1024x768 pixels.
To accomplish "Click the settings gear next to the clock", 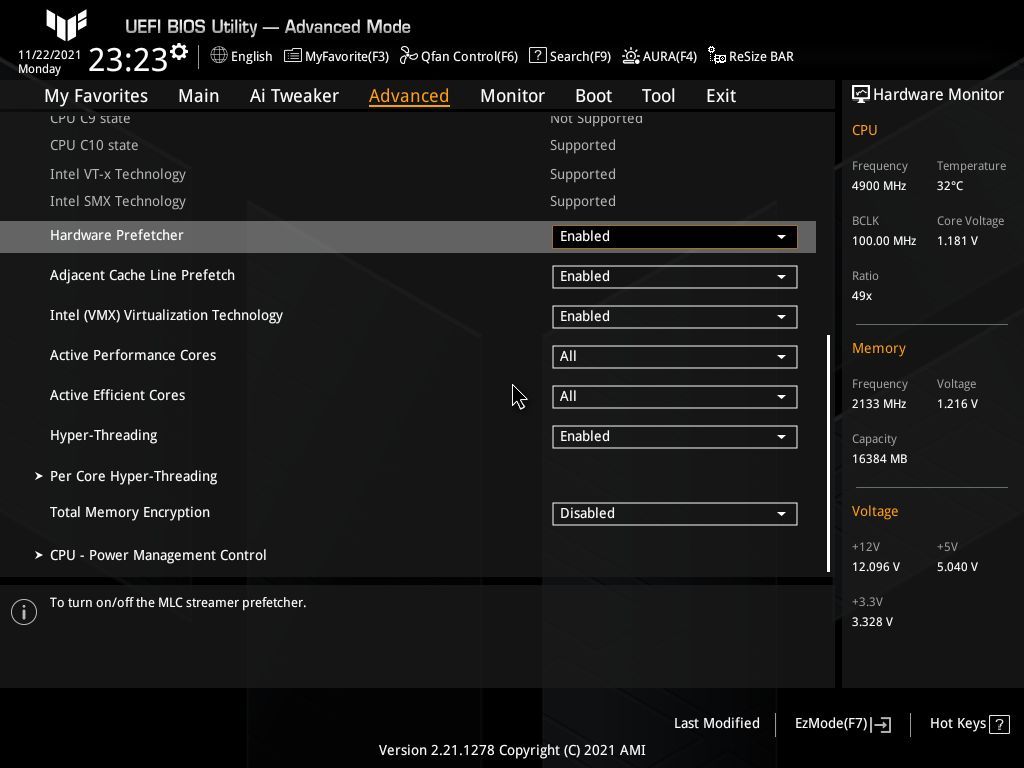I will pyautogui.click(x=179, y=52).
